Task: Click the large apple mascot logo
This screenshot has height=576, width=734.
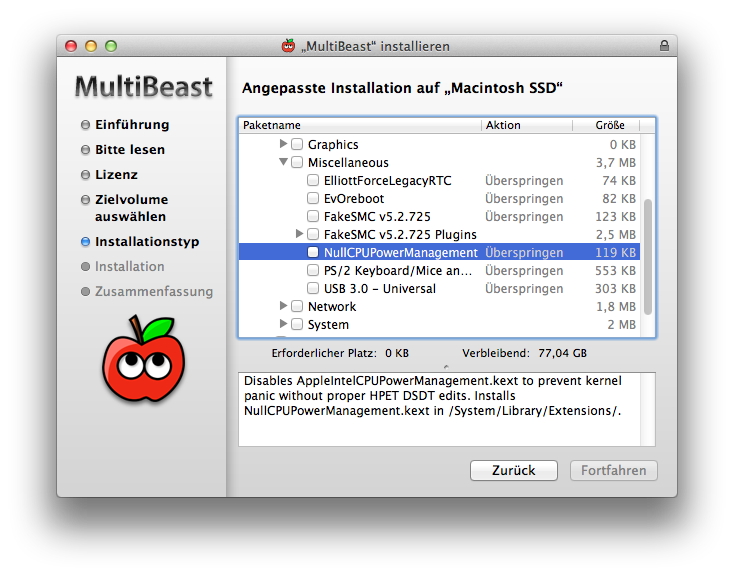Action: tap(144, 359)
